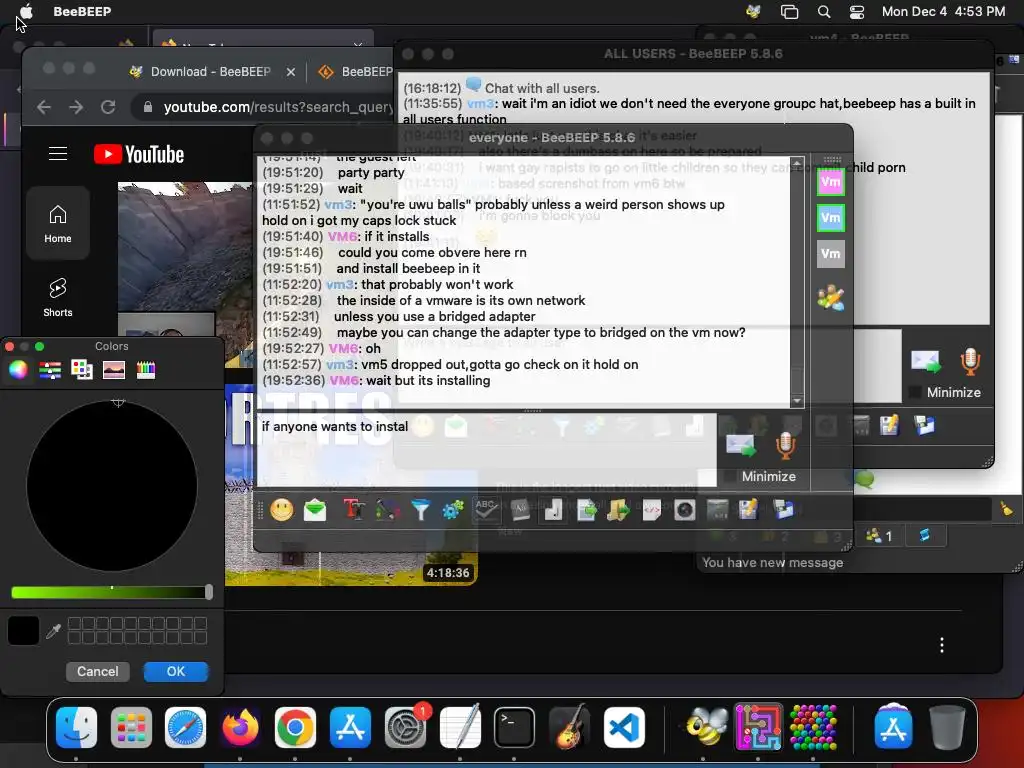Screen dimensions: 1024x768
Task: Click the BeeBEEP bee icon in the Dock
Action: [705, 728]
